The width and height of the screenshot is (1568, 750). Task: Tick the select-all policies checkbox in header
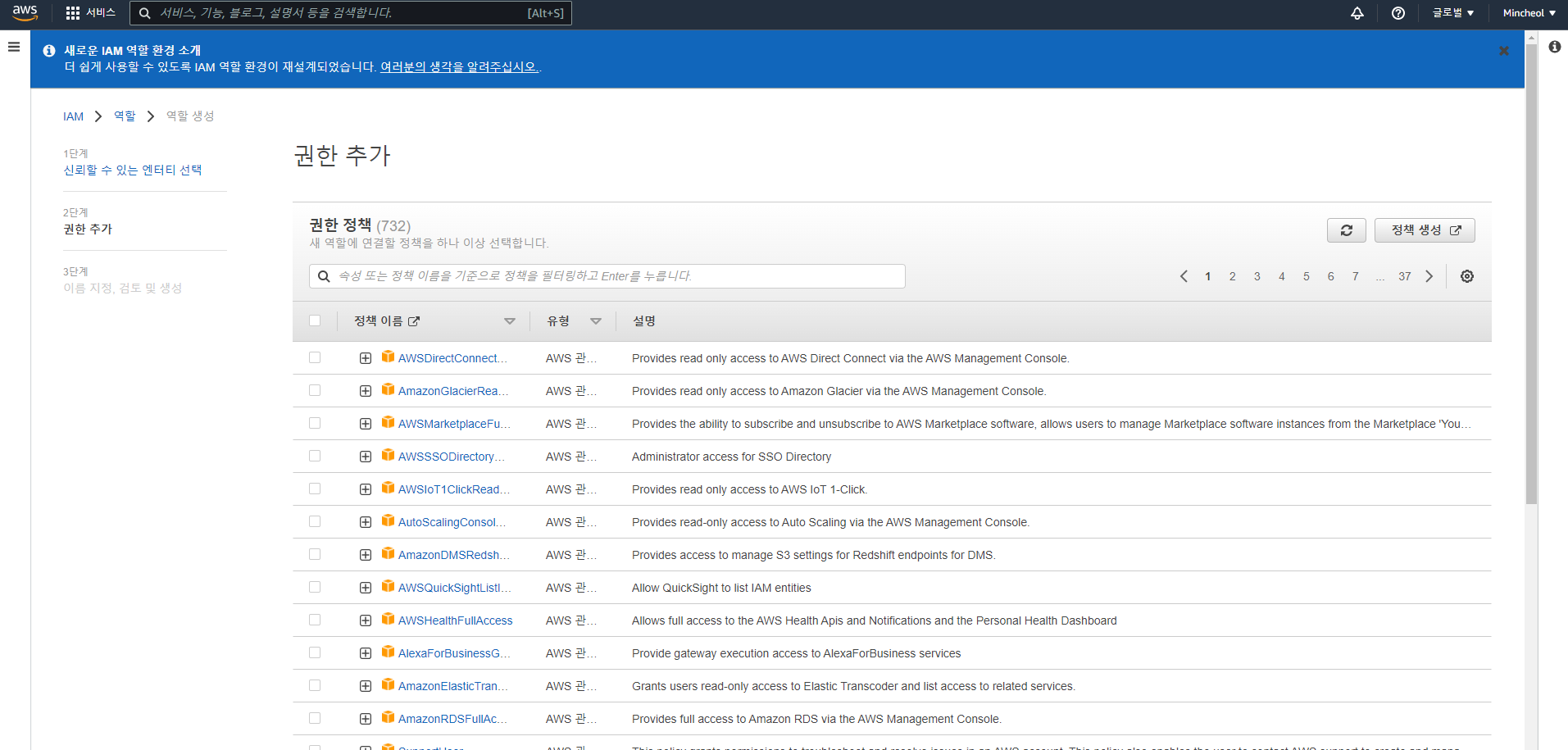(x=315, y=320)
